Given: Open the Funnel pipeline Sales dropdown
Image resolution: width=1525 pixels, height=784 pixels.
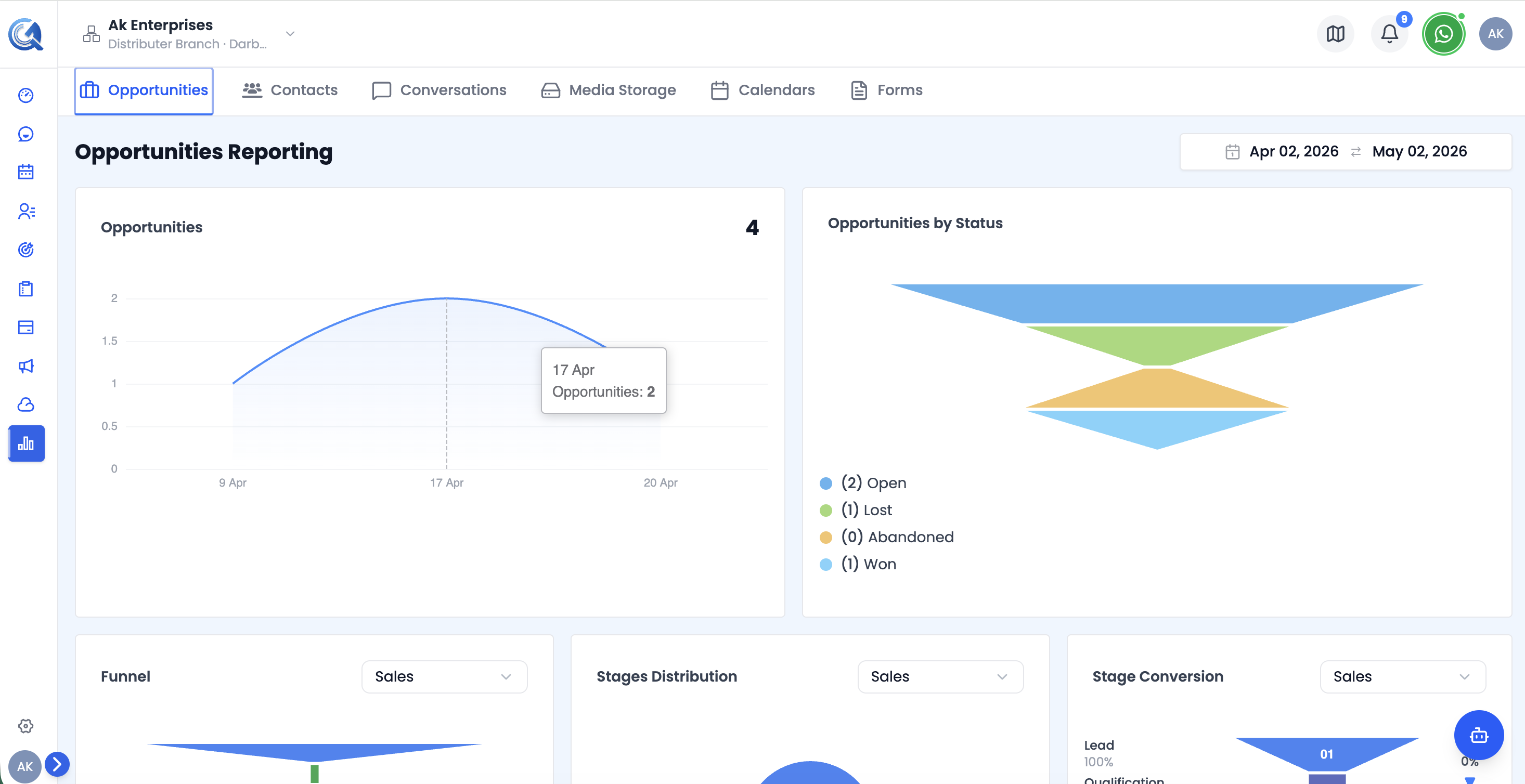Looking at the screenshot, I should click(444, 676).
